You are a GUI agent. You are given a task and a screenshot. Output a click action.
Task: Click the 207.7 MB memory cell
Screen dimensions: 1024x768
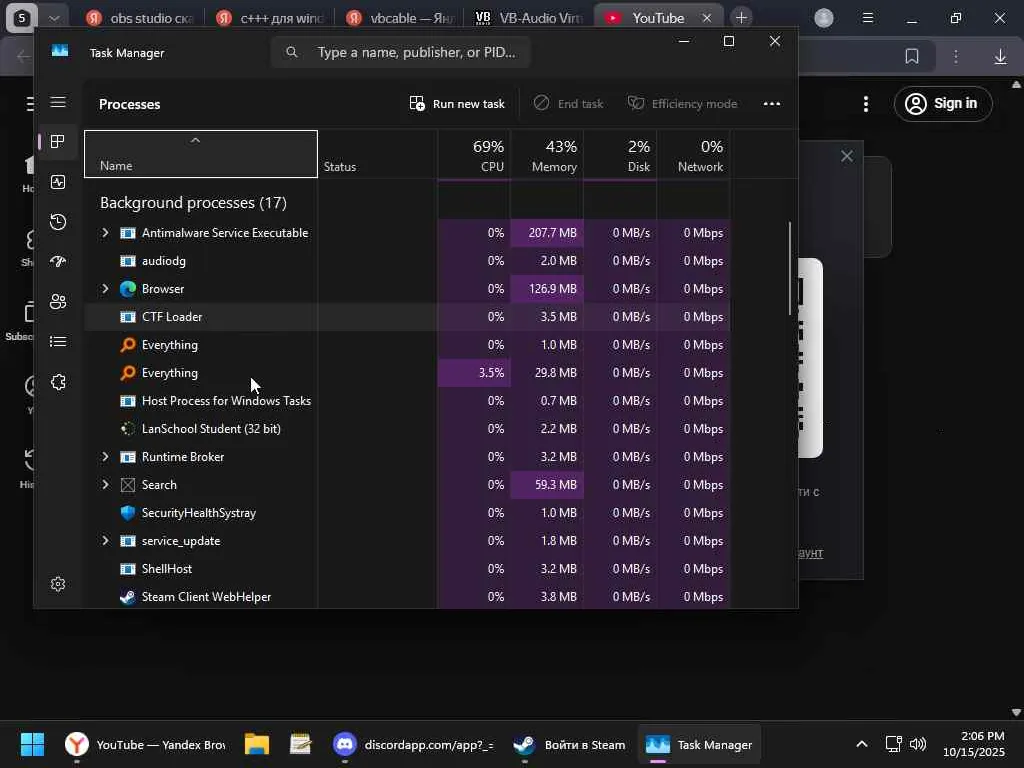point(547,232)
